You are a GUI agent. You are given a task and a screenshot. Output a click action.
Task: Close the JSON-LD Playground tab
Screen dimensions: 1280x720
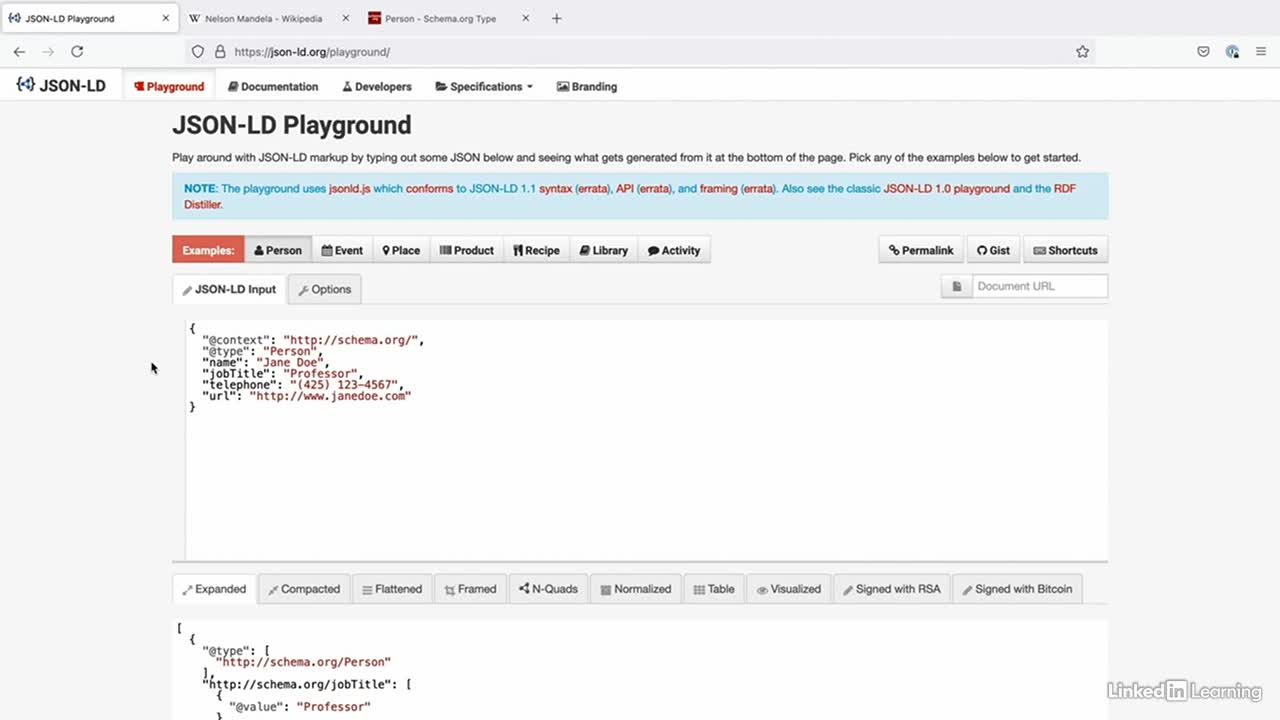(166, 18)
